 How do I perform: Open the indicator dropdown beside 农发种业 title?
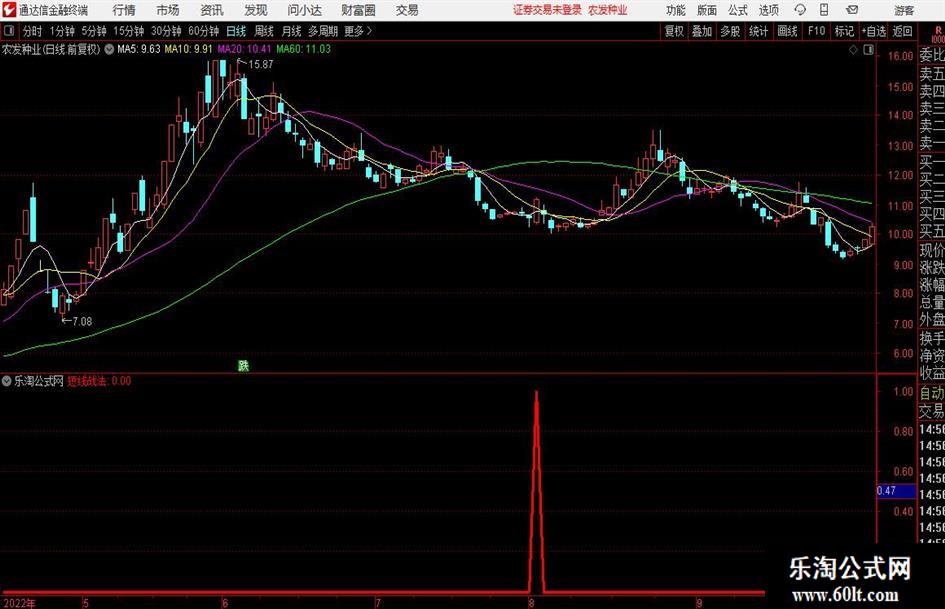109,49
